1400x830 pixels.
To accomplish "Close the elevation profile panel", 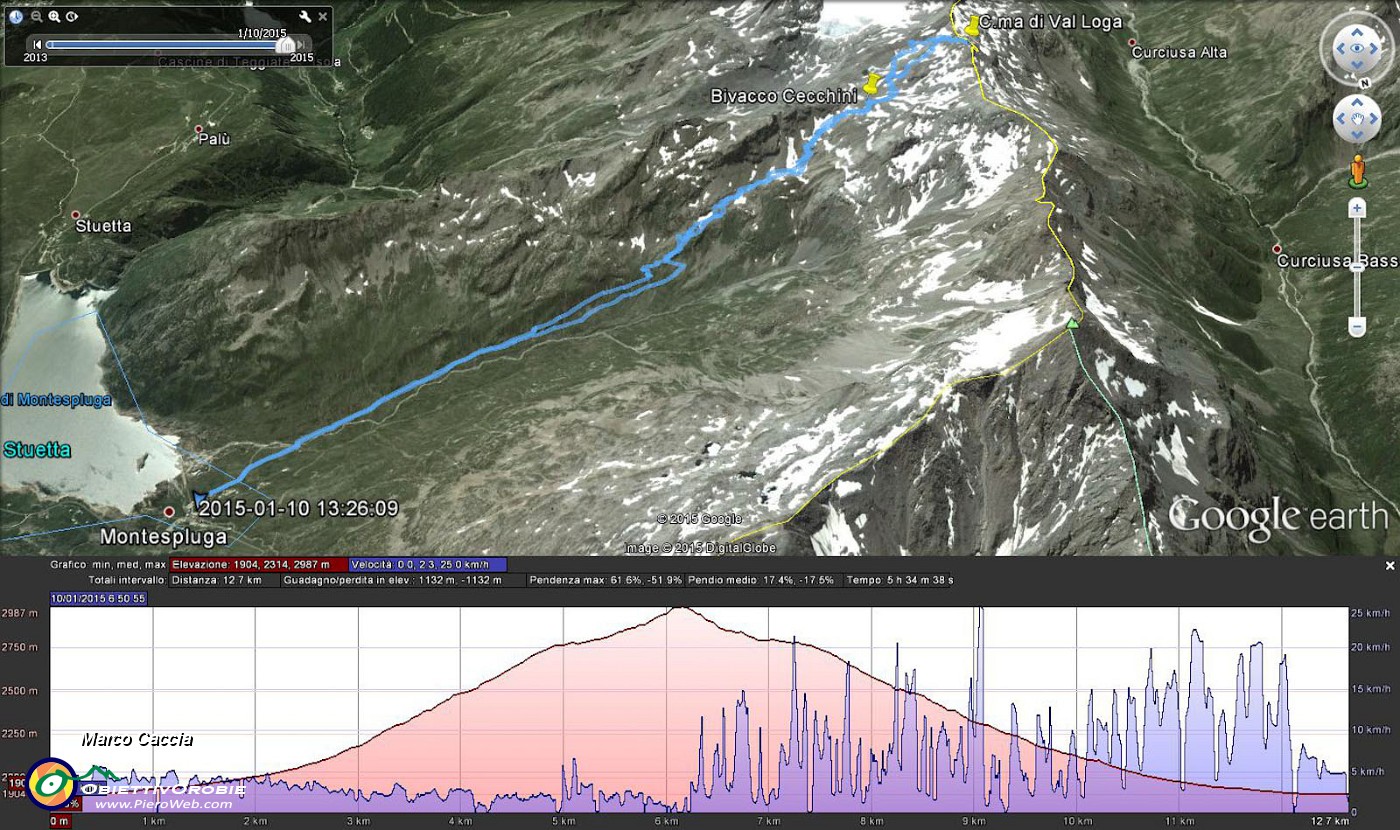I will click(x=1389, y=566).
